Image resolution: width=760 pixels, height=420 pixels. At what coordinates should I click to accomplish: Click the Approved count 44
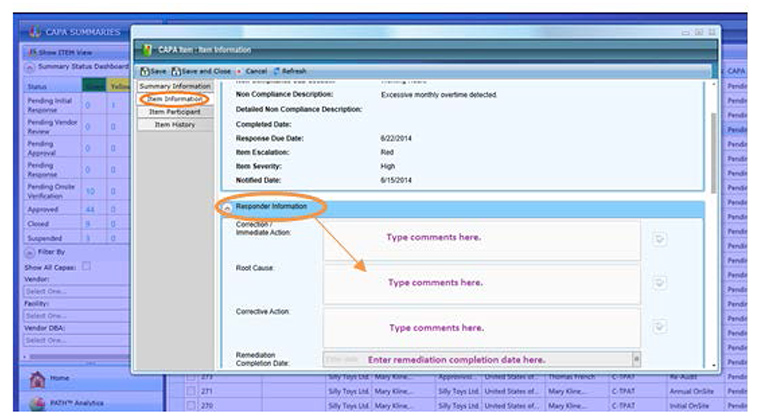pos(90,210)
